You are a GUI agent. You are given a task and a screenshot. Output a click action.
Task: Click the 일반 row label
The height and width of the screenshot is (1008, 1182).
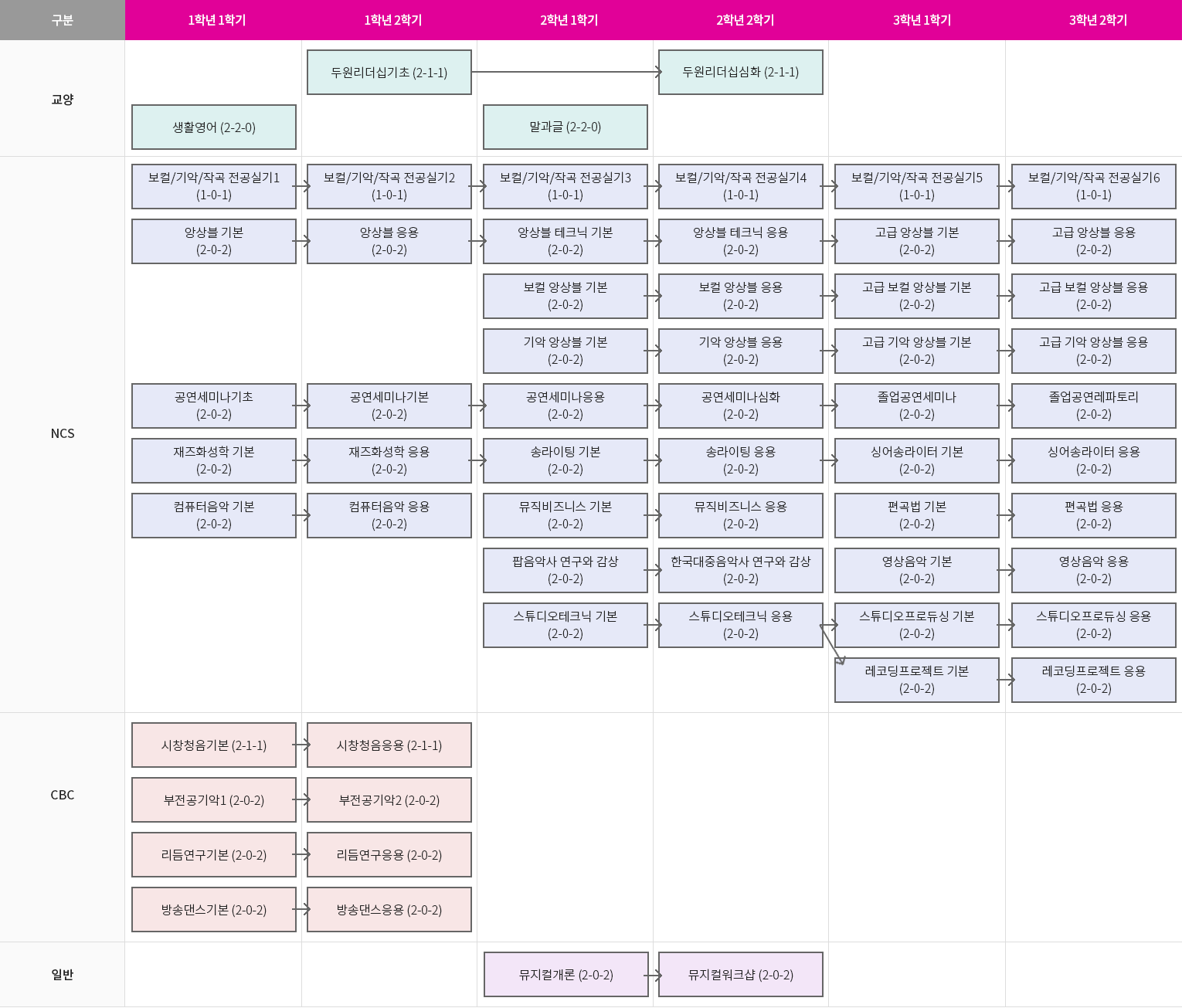(63, 975)
